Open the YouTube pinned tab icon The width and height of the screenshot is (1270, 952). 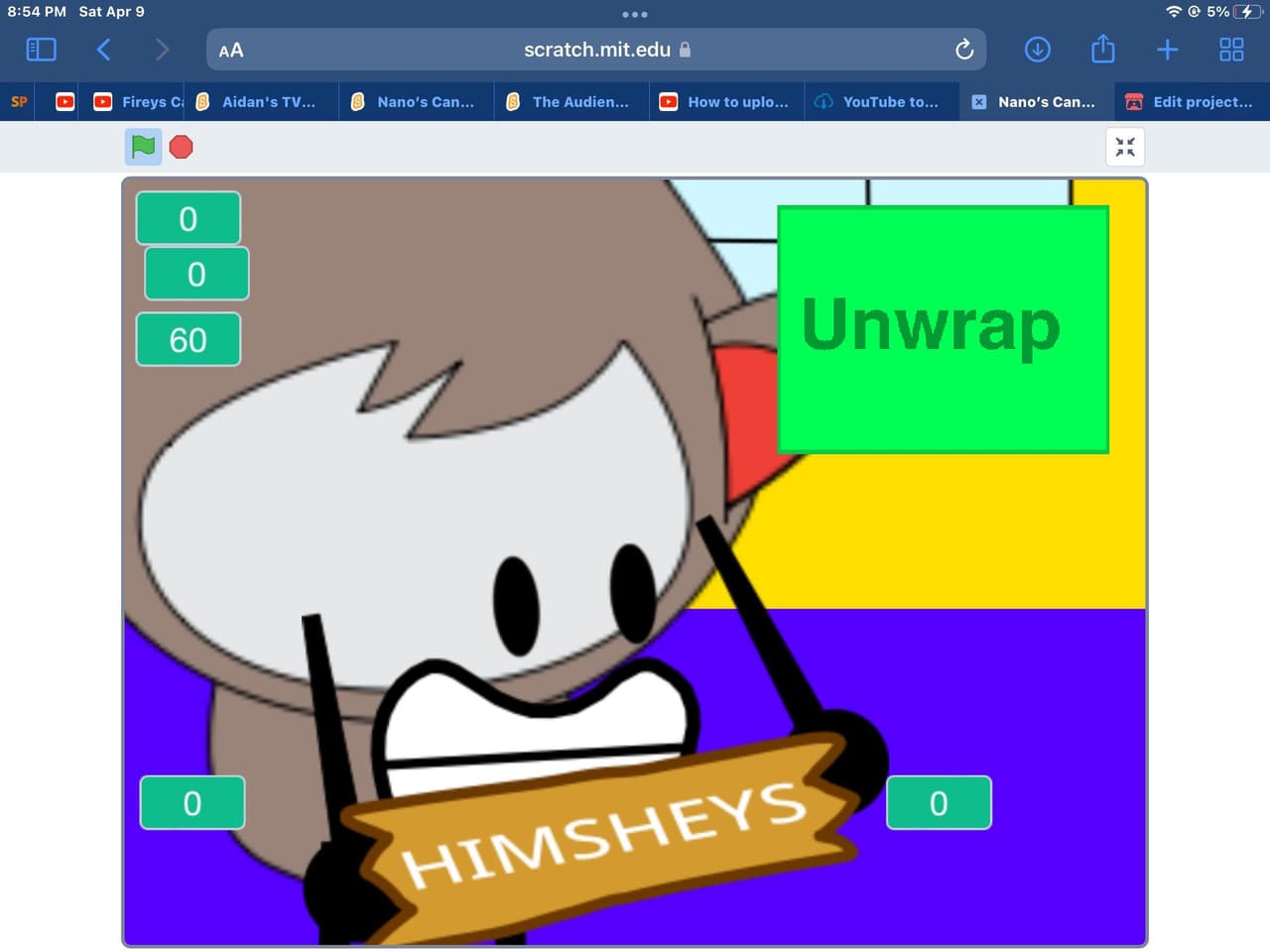[x=65, y=101]
